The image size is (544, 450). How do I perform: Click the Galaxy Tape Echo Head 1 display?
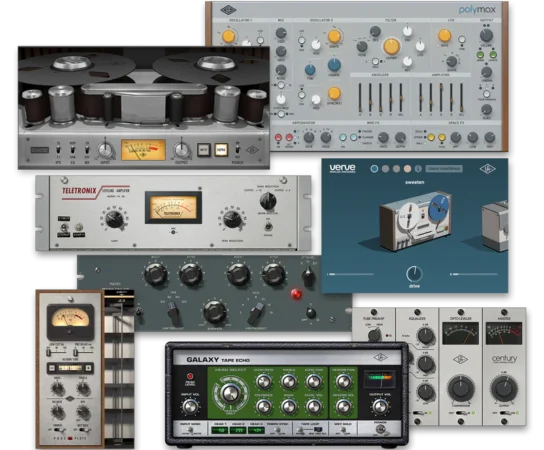click(x=219, y=430)
